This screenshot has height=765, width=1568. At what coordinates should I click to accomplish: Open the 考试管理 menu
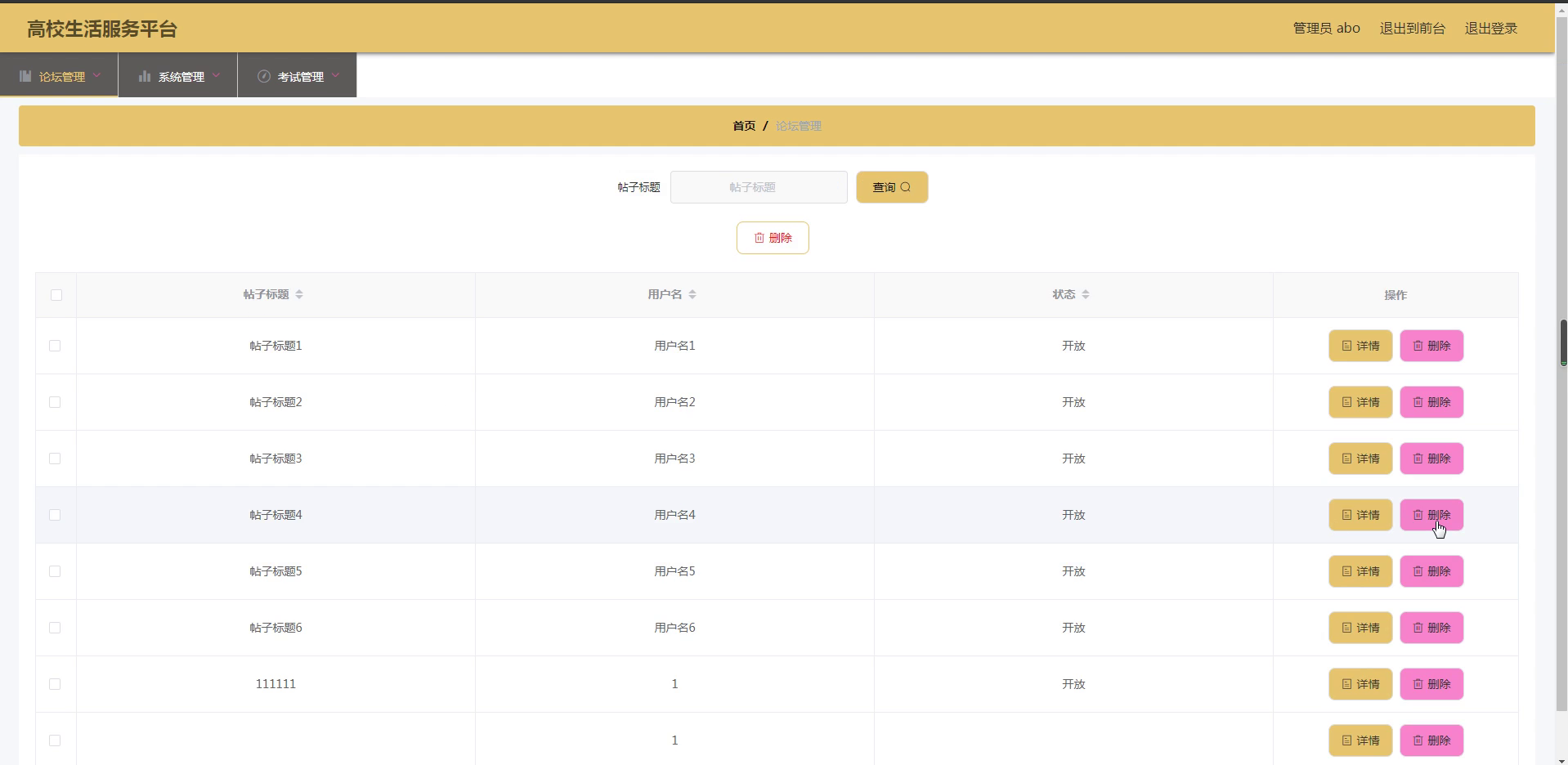[x=298, y=75]
